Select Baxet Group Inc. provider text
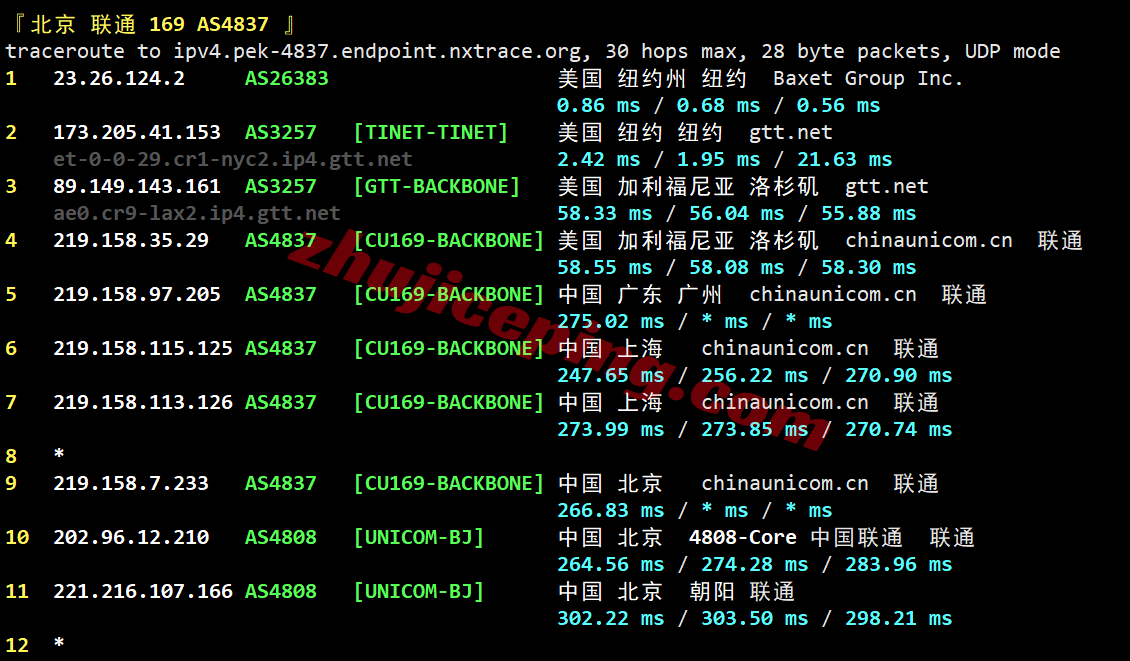 click(x=868, y=79)
